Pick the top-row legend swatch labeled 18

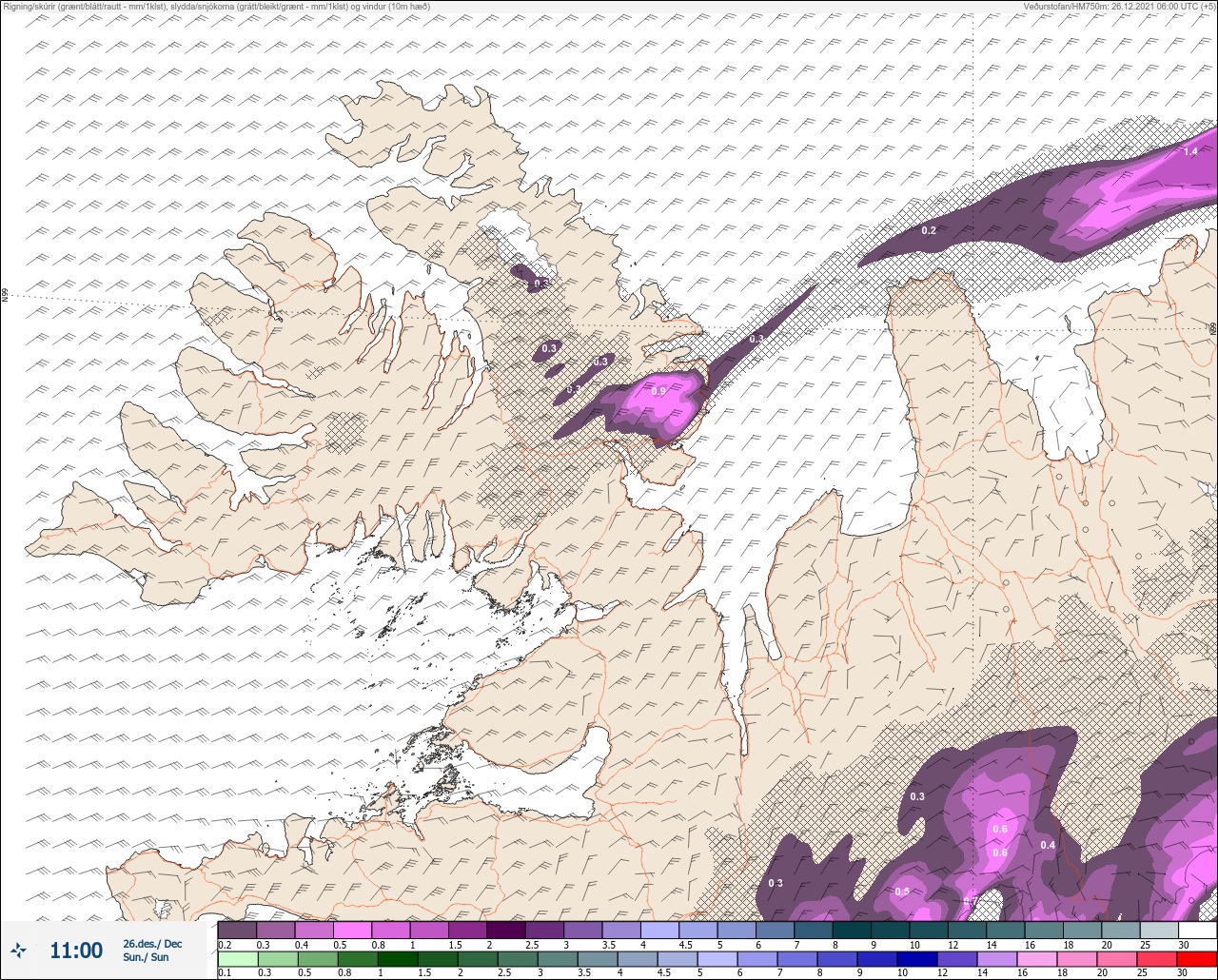click(1082, 930)
